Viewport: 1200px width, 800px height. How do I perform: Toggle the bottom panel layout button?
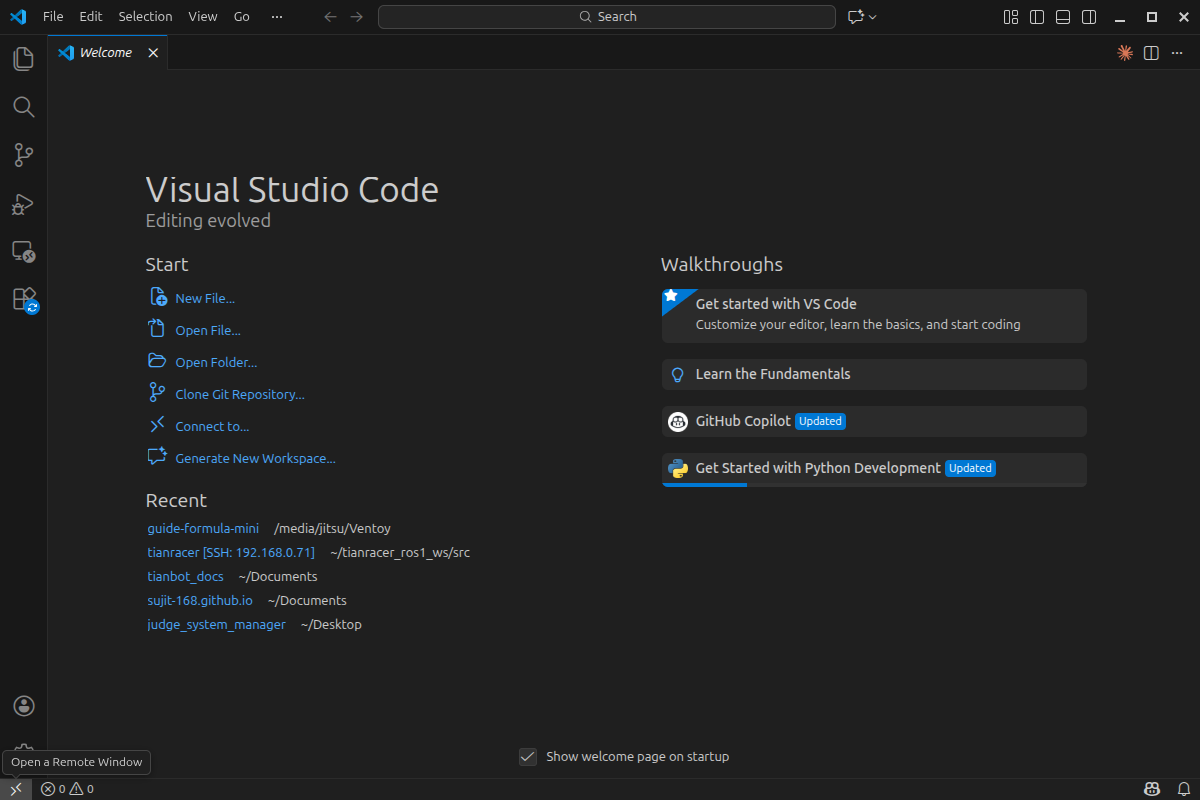tap(1063, 17)
